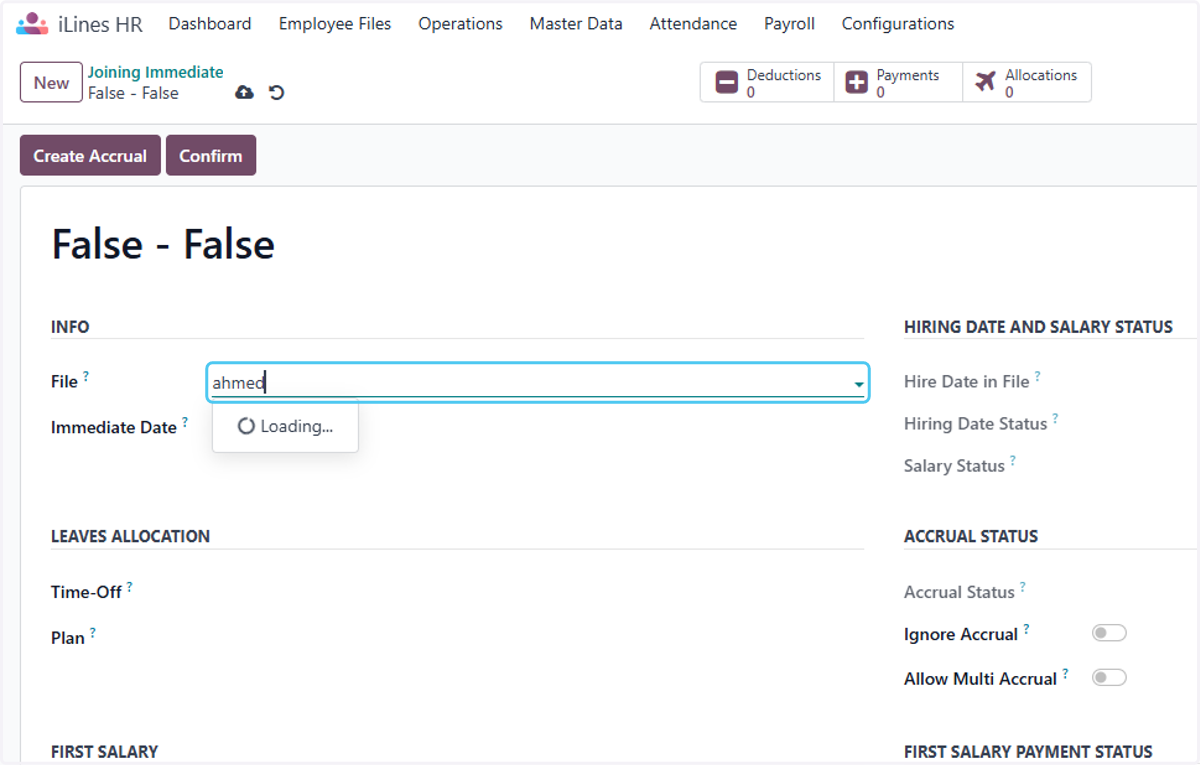Click the discard changes undo icon

(x=277, y=93)
